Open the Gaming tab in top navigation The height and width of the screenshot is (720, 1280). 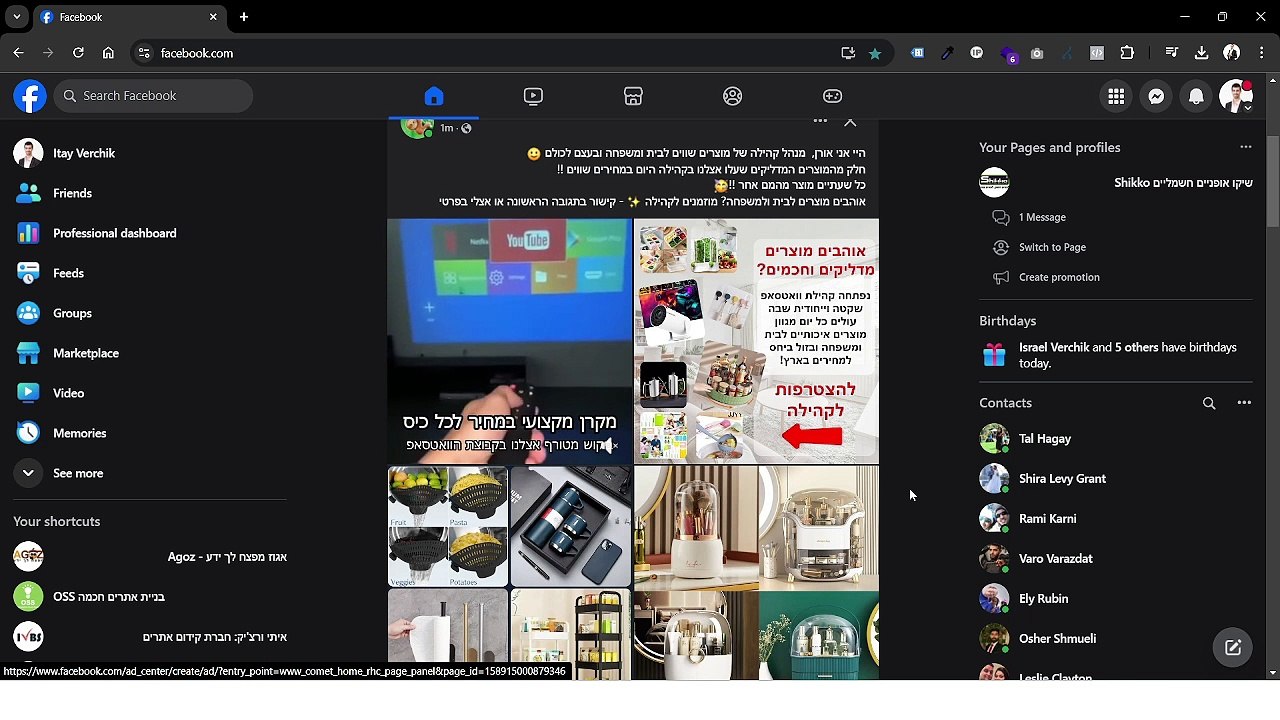[832, 96]
